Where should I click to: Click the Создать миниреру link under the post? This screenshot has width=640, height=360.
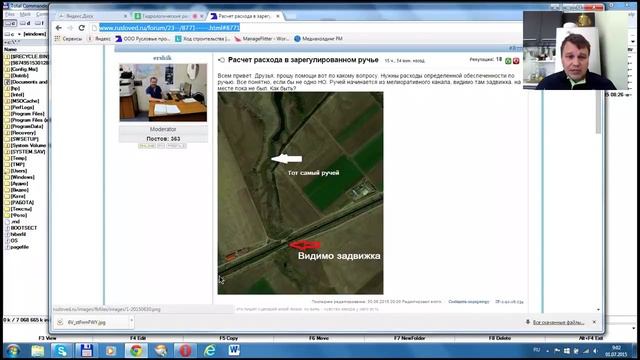point(469,302)
